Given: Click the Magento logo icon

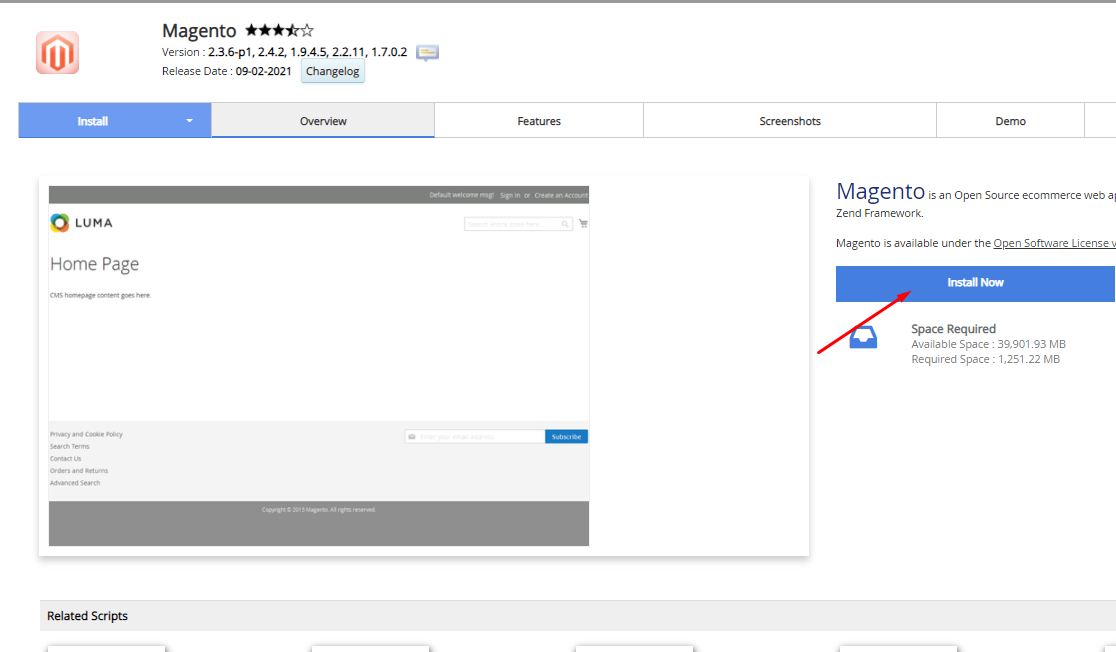Looking at the screenshot, I should pos(58,53).
